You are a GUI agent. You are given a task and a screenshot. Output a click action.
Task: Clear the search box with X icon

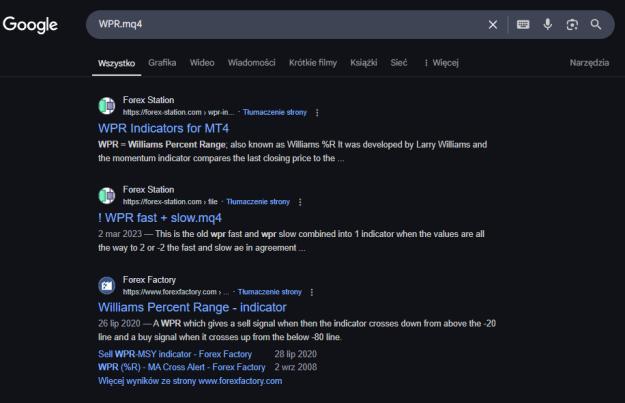[493, 25]
